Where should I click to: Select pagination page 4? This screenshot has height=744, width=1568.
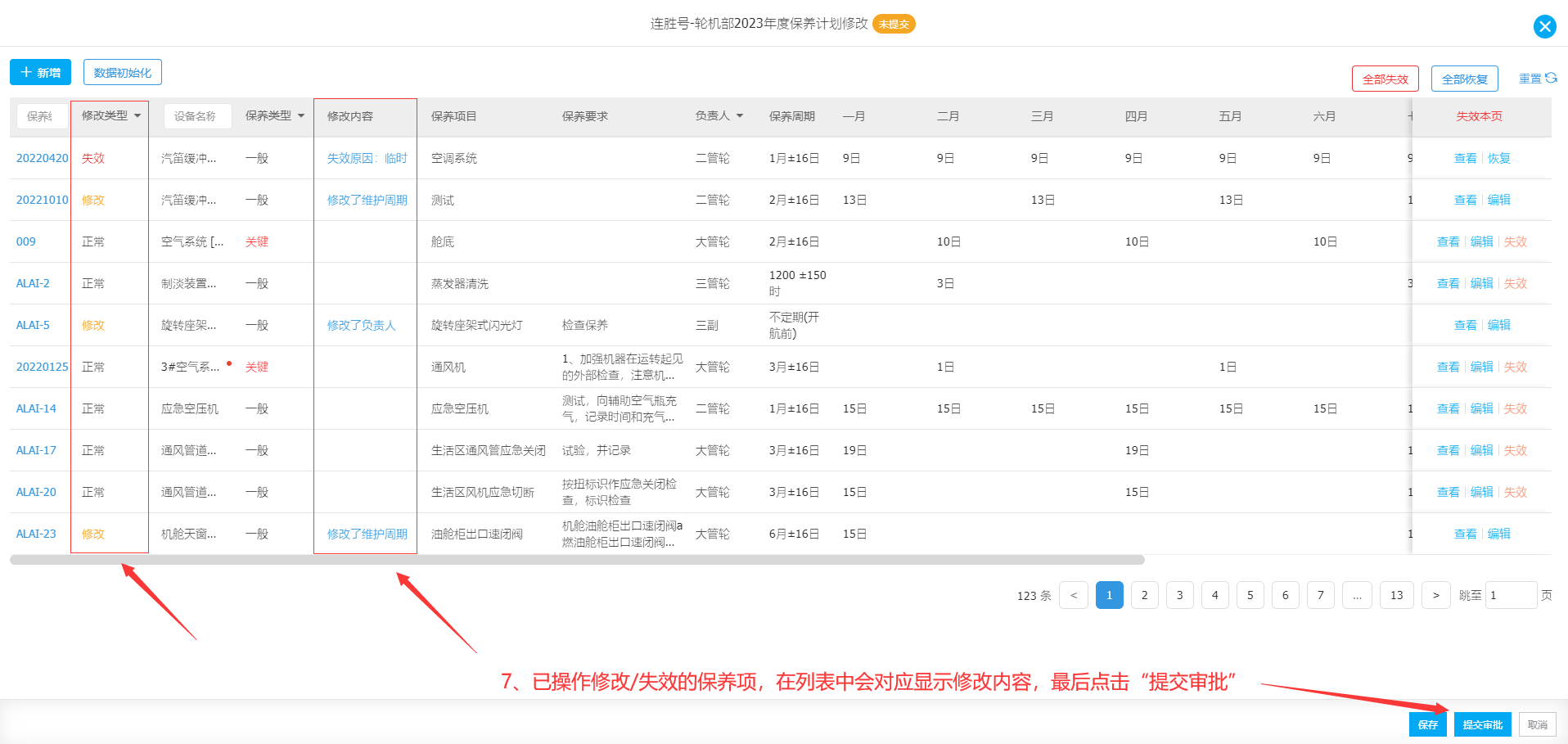pyautogui.click(x=1214, y=595)
